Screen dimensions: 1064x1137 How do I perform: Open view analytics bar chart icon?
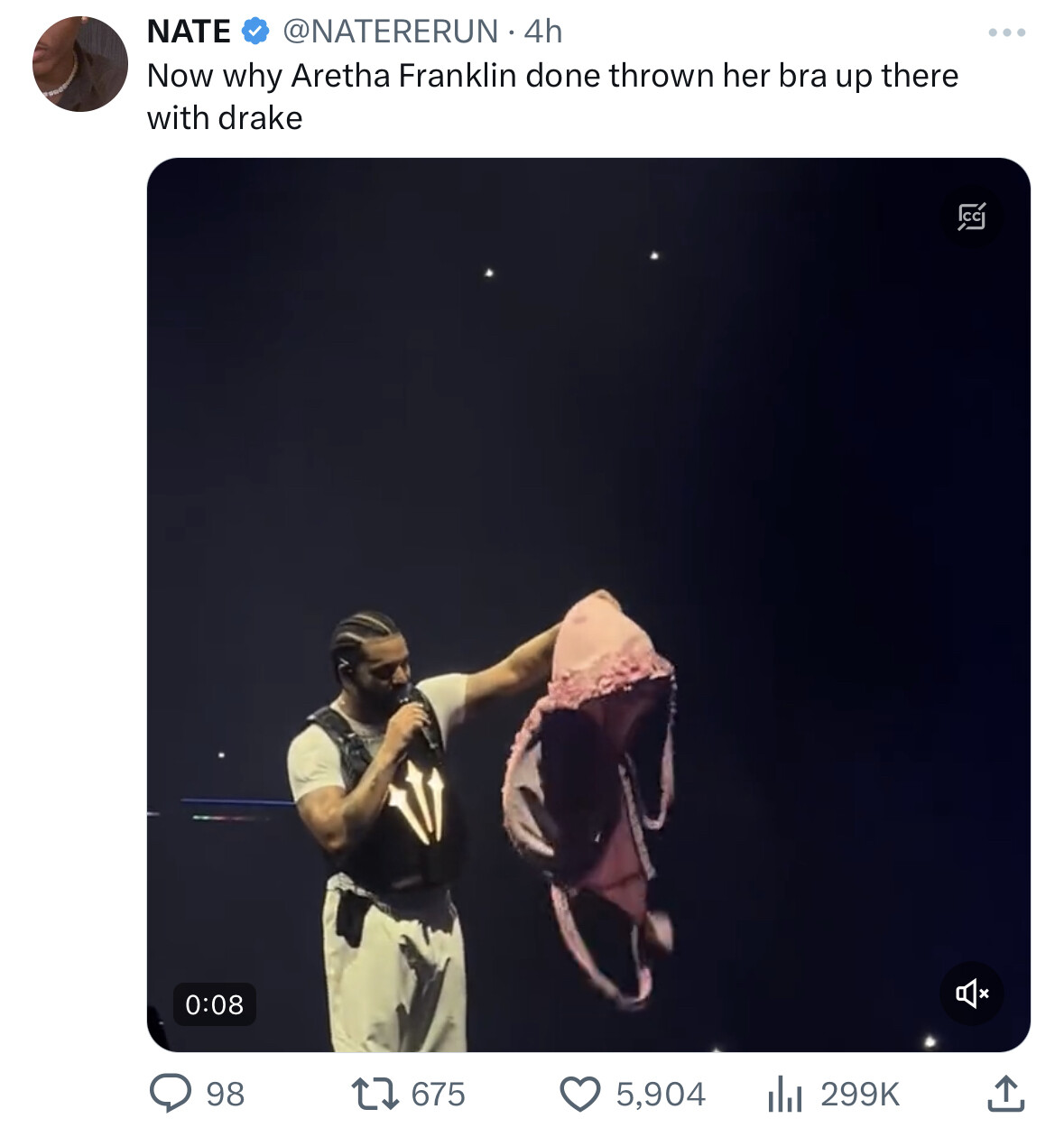[x=784, y=1095]
